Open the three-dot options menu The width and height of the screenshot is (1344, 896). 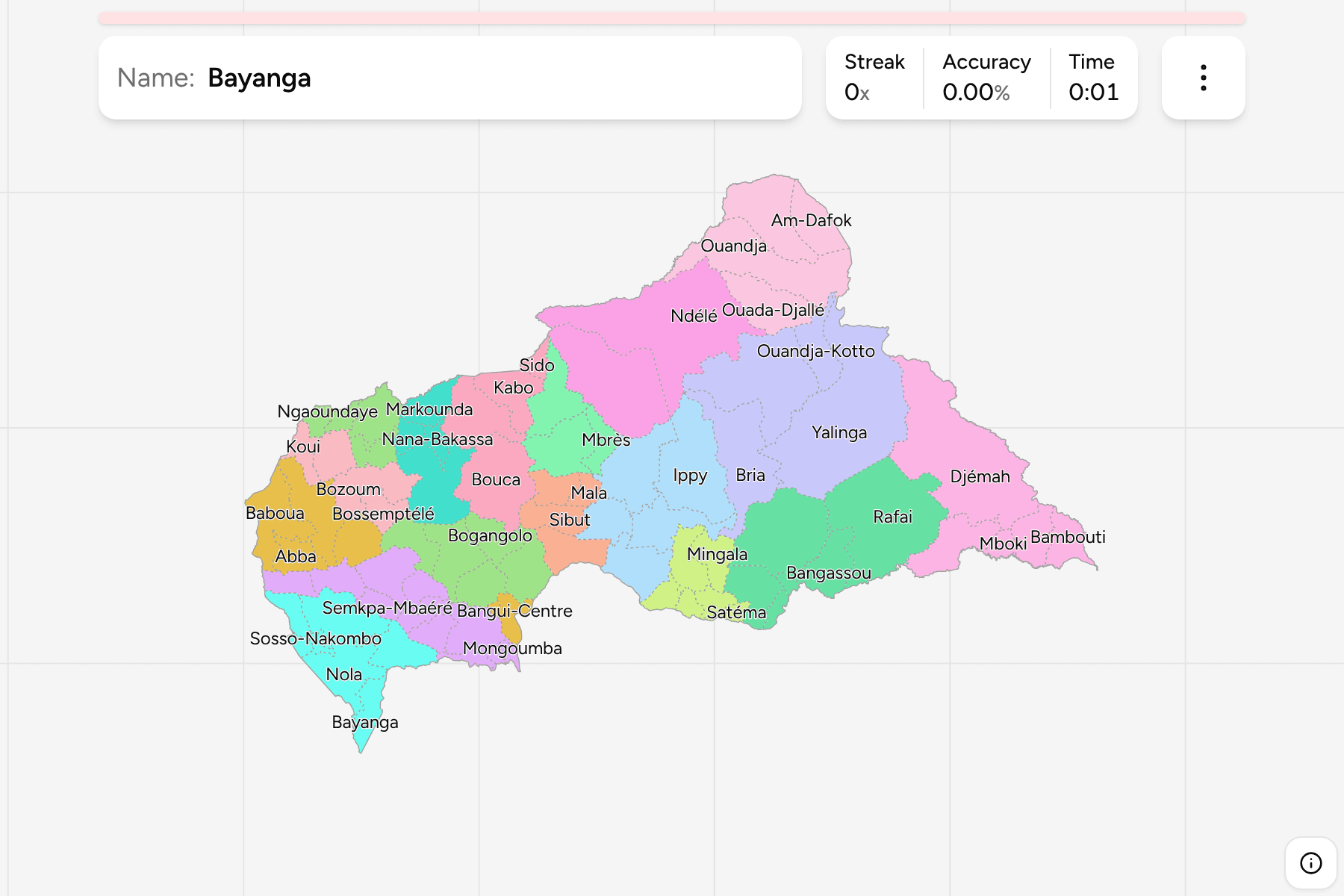point(1203,78)
